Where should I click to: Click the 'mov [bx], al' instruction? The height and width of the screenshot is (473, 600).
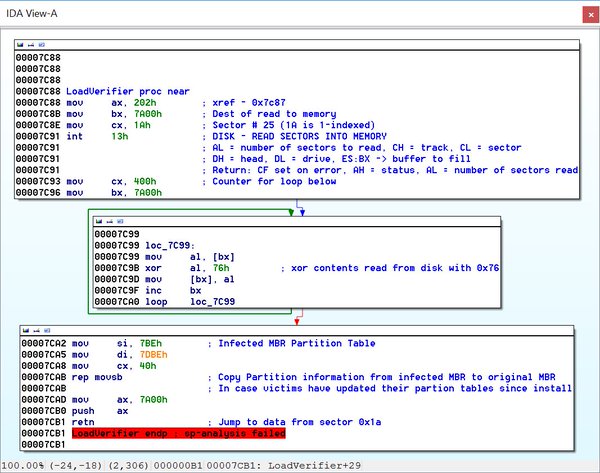(x=190, y=279)
